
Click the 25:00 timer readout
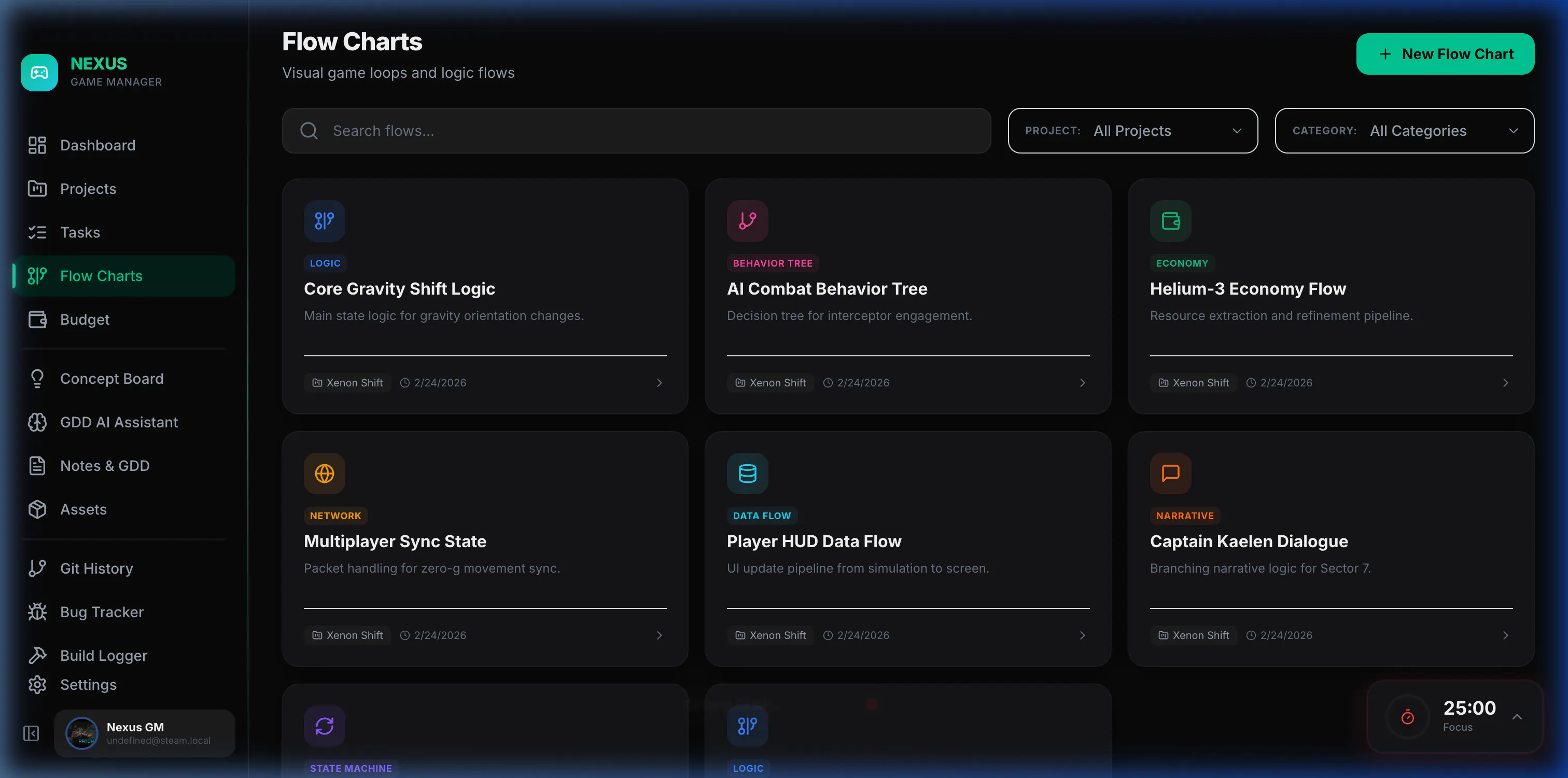(x=1469, y=708)
